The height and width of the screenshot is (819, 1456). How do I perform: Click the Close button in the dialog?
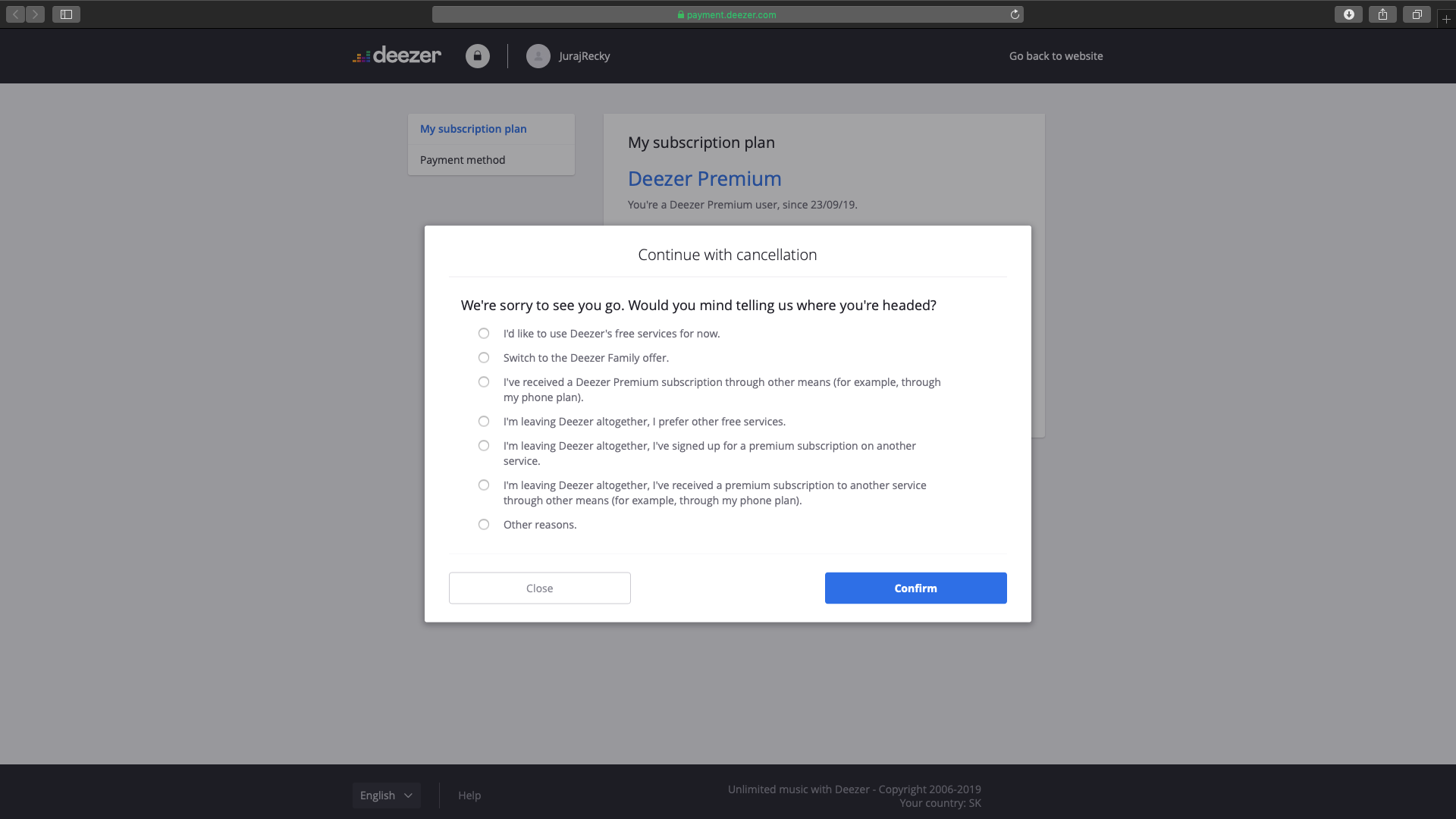pyautogui.click(x=540, y=588)
